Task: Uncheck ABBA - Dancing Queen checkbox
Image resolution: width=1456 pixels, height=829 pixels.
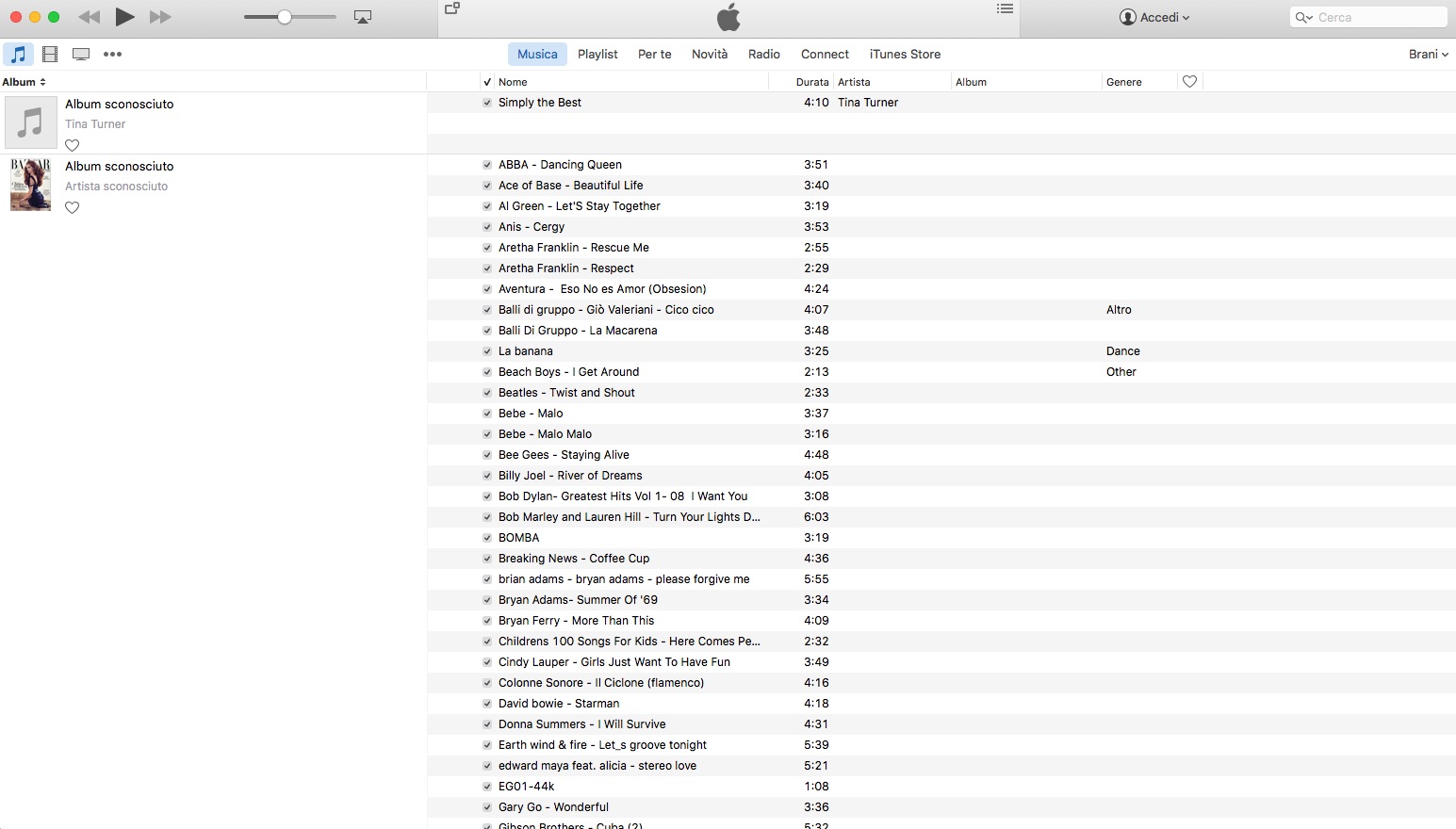Action: [487, 165]
